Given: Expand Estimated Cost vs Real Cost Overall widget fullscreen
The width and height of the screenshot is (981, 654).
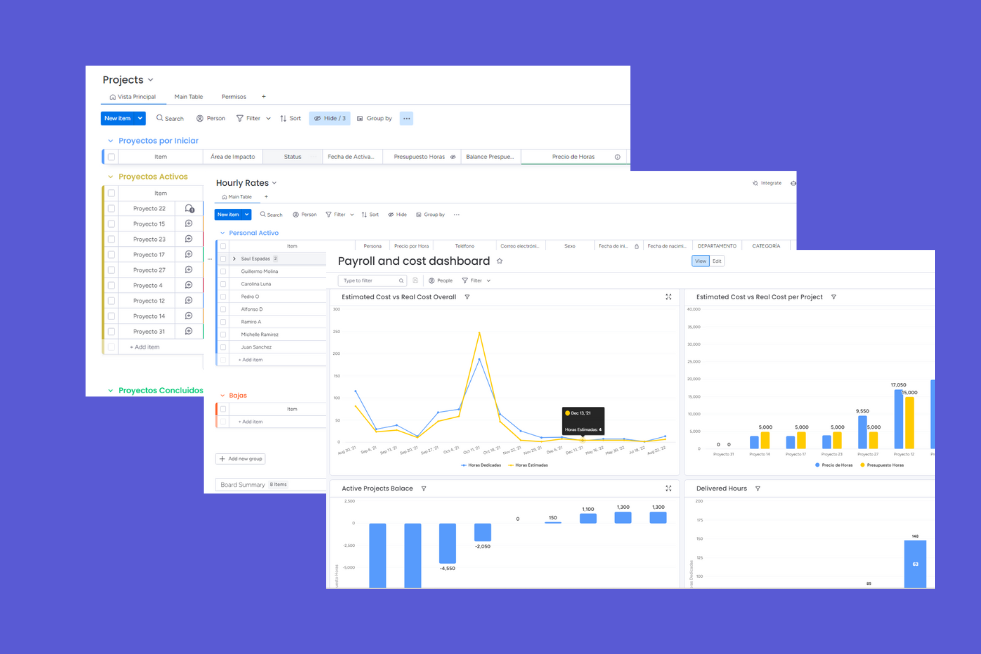Looking at the screenshot, I should (x=668, y=296).
